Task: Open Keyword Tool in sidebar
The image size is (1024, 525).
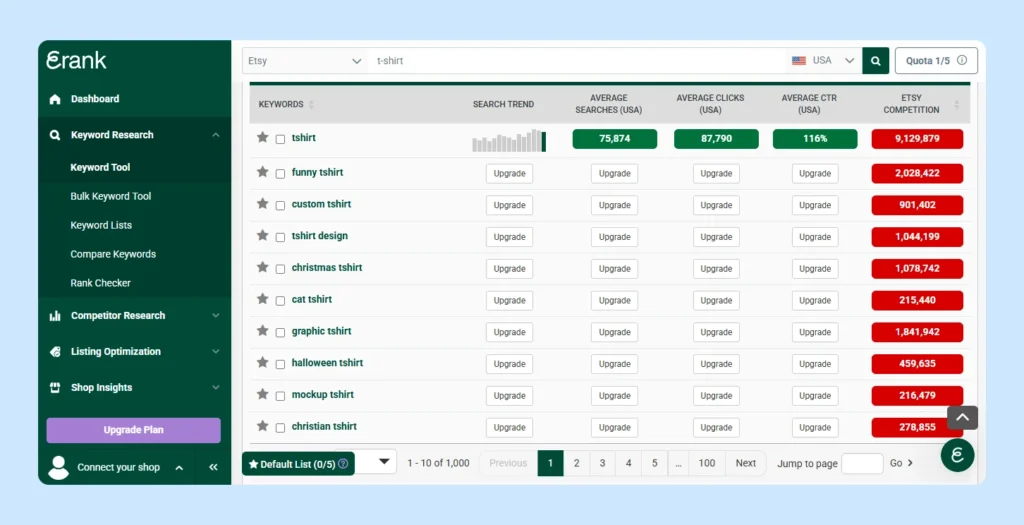Action: (100, 167)
